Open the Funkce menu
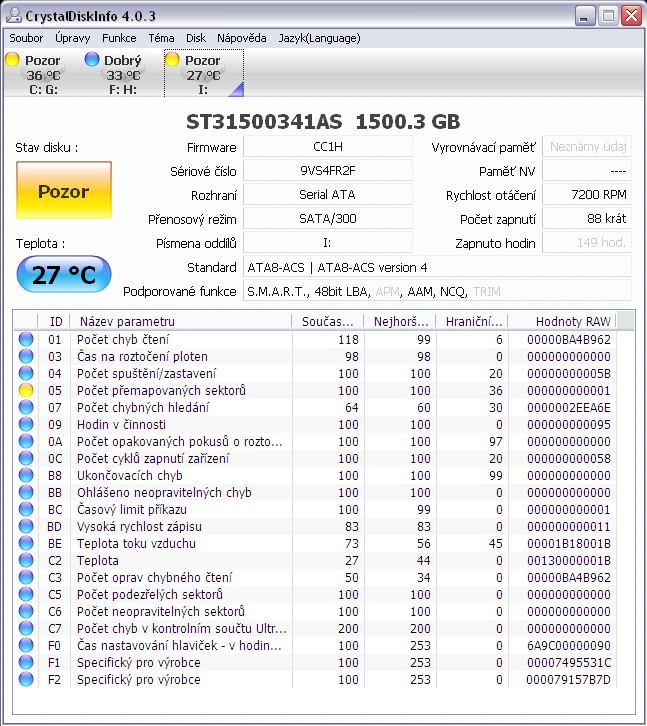647x726 pixels. (x=120, y=38)
